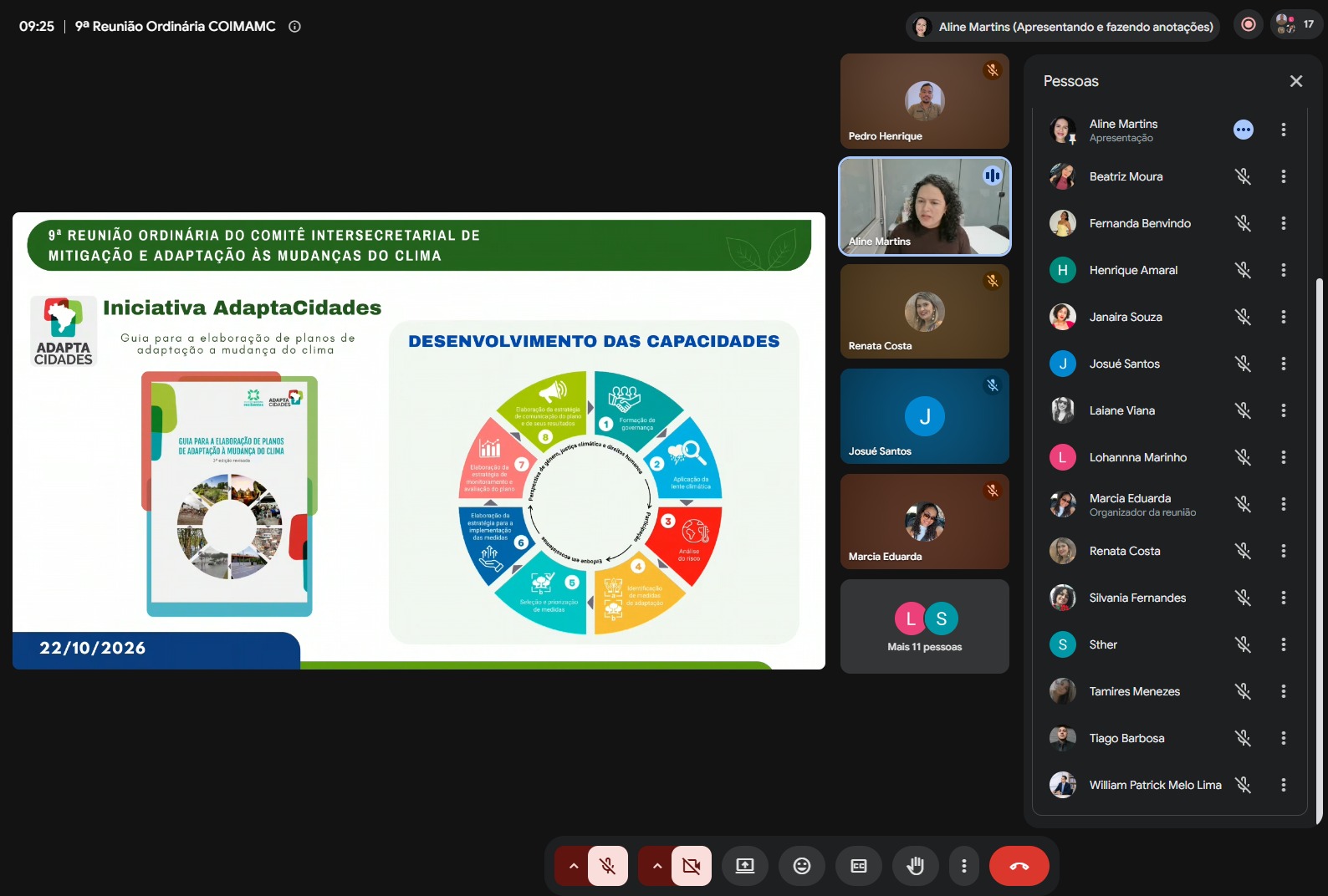Viewport: 1328px width, 896px height.
Task: Click Janaira Souza muted microphone icon
Action: point(1244,317)
